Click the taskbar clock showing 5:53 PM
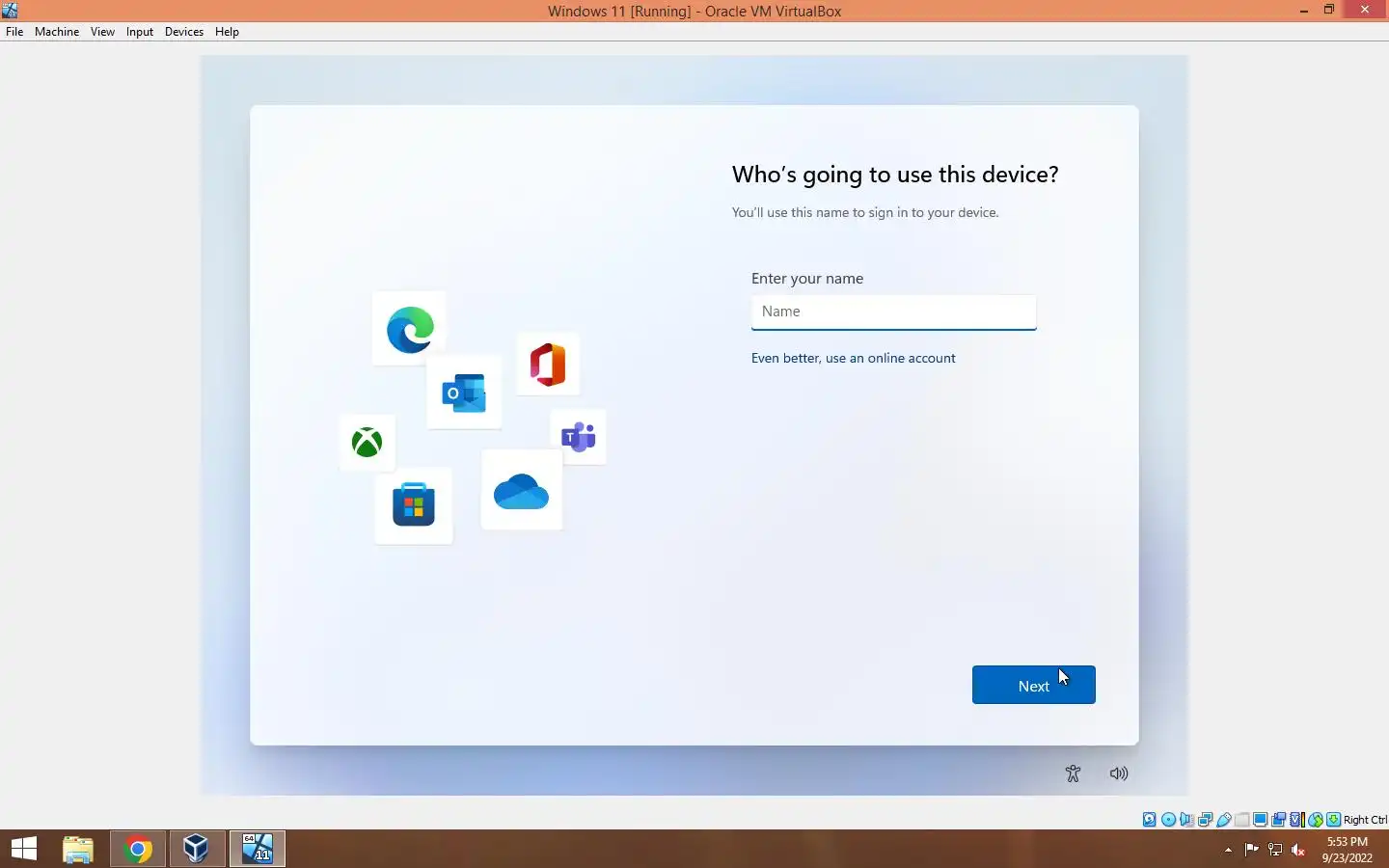 click(1347, 850)
